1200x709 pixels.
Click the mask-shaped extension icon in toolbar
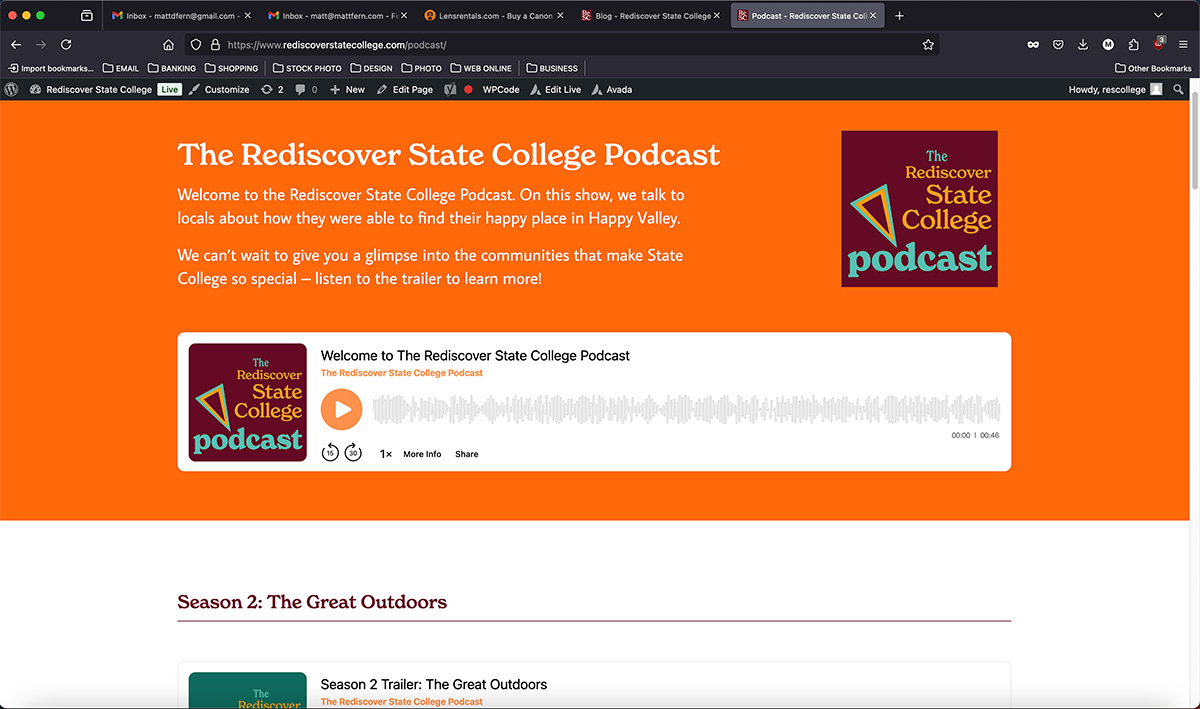pyautogui.click(x=1033, y=45)
